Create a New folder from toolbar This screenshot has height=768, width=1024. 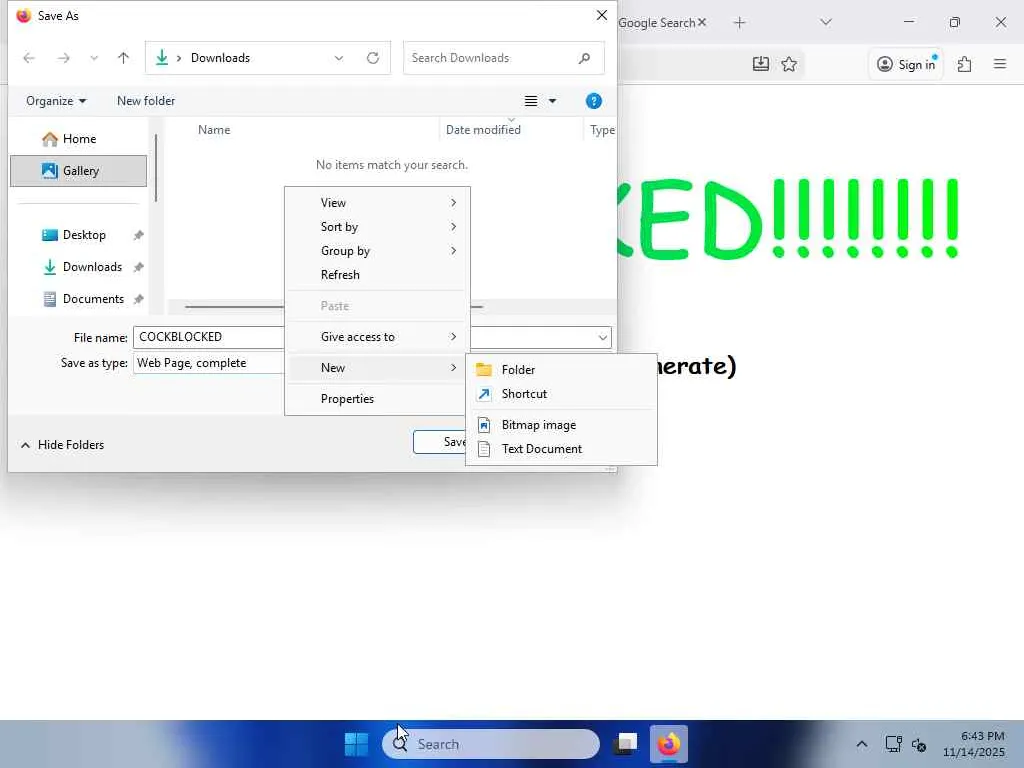click(x=146, y=101)
